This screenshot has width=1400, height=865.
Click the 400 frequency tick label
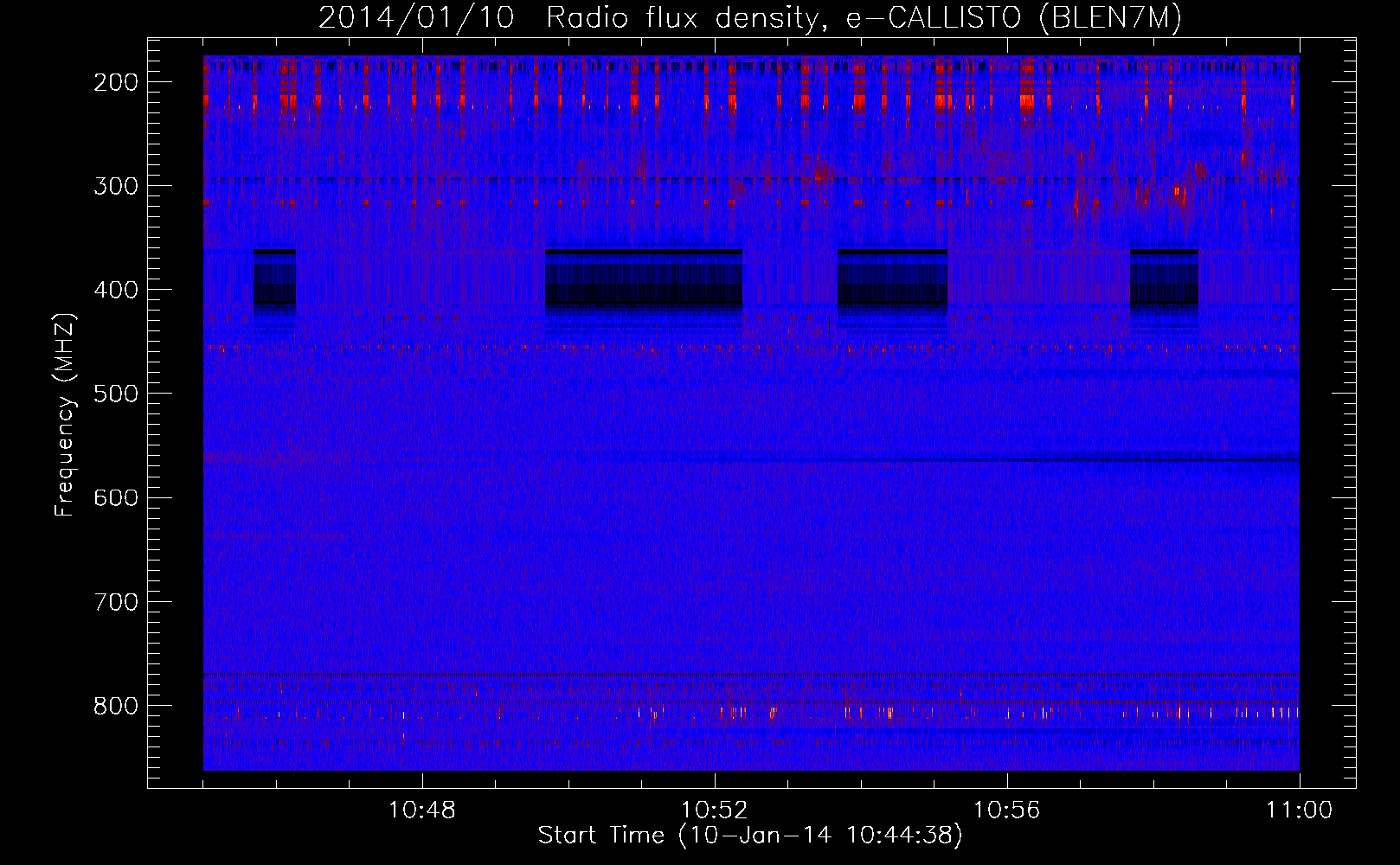[x=116, y=291]
